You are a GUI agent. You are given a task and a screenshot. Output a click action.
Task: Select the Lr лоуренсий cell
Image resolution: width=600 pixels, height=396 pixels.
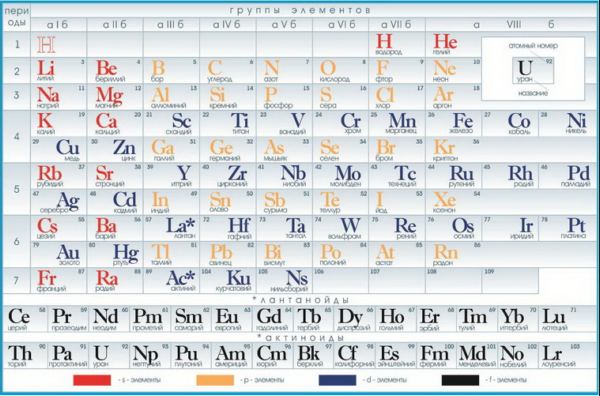[568, 356]
